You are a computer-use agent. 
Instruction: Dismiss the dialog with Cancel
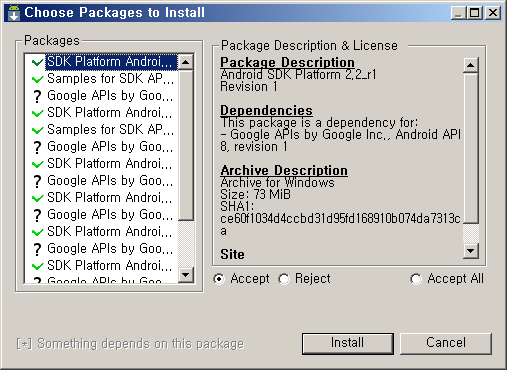[446, 343]
